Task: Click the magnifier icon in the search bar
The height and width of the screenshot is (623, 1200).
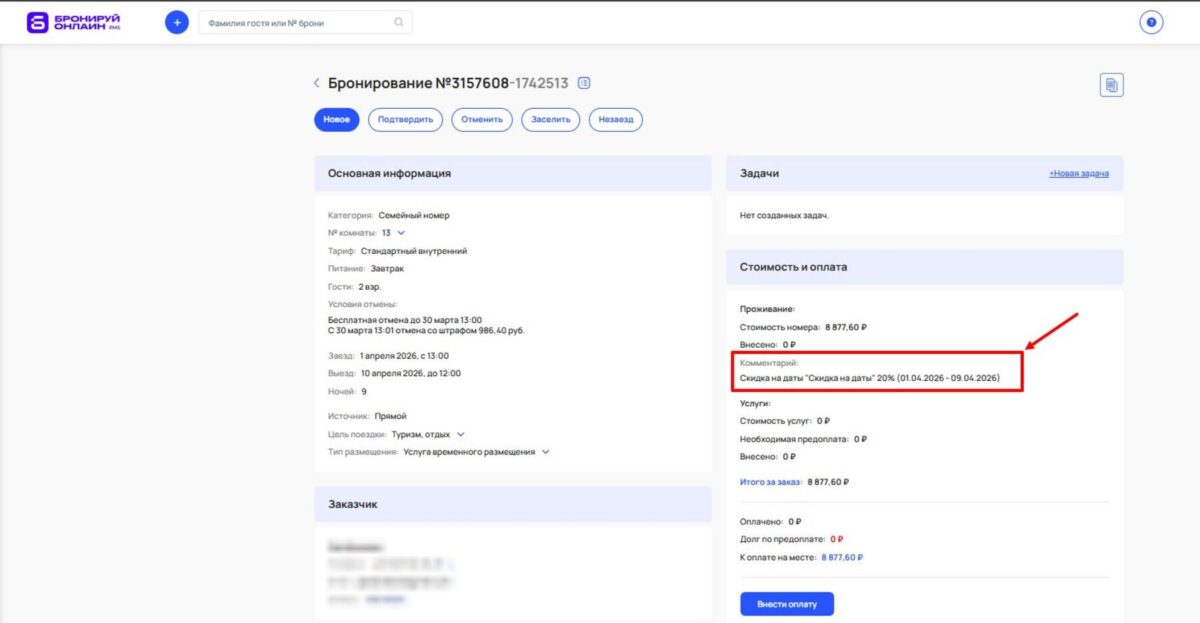Action: (398, 21)
